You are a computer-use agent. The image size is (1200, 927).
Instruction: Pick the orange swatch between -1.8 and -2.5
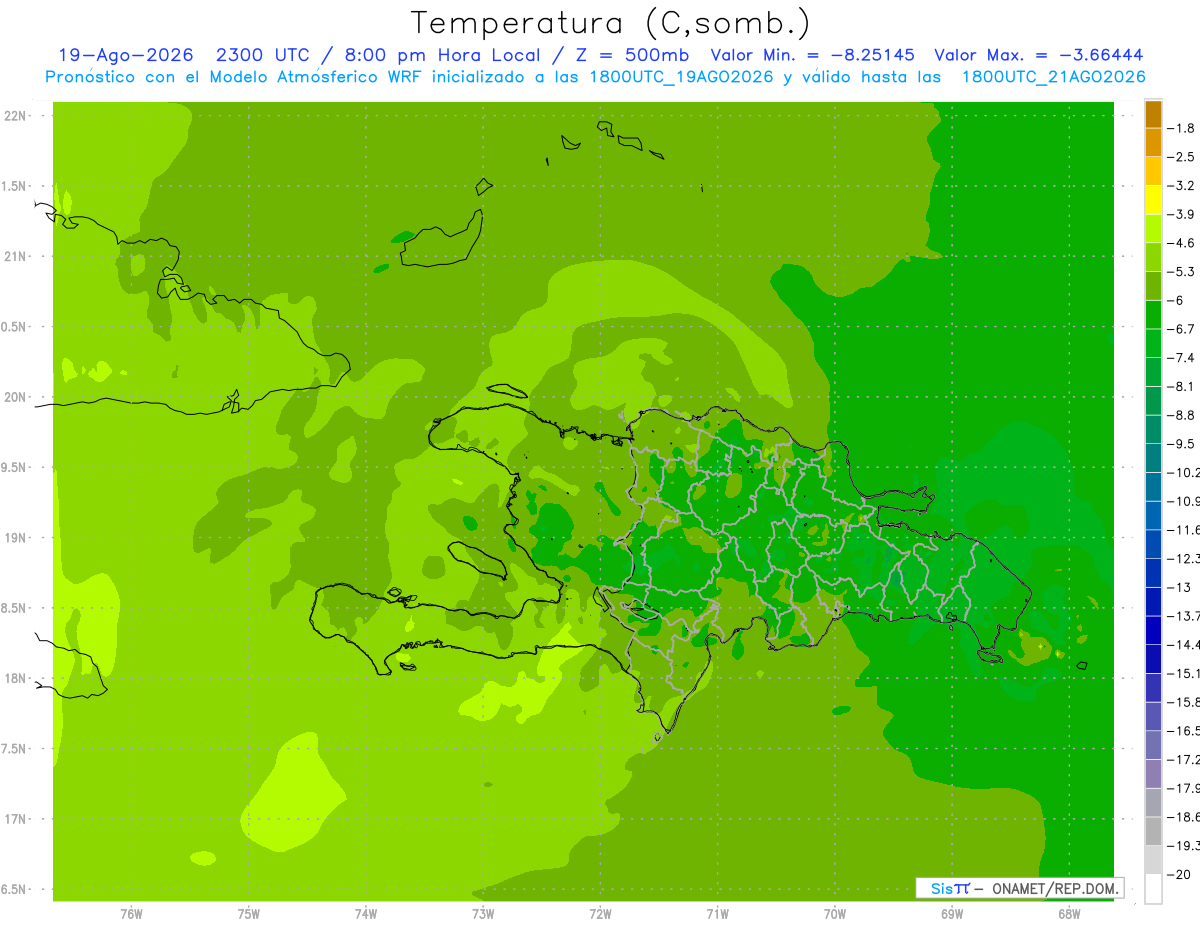pyautogui.click(x=1153, y=143)
